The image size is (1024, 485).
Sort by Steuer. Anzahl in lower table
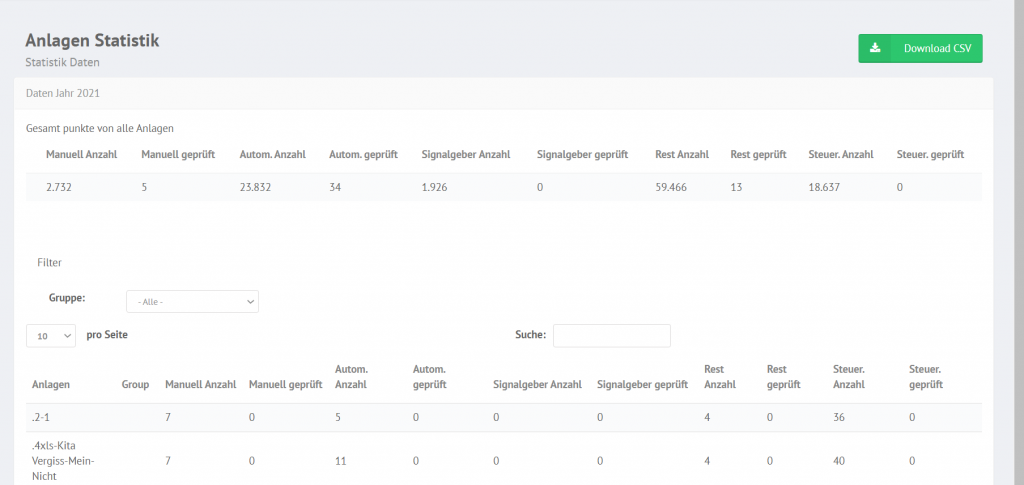pos(849,377)
